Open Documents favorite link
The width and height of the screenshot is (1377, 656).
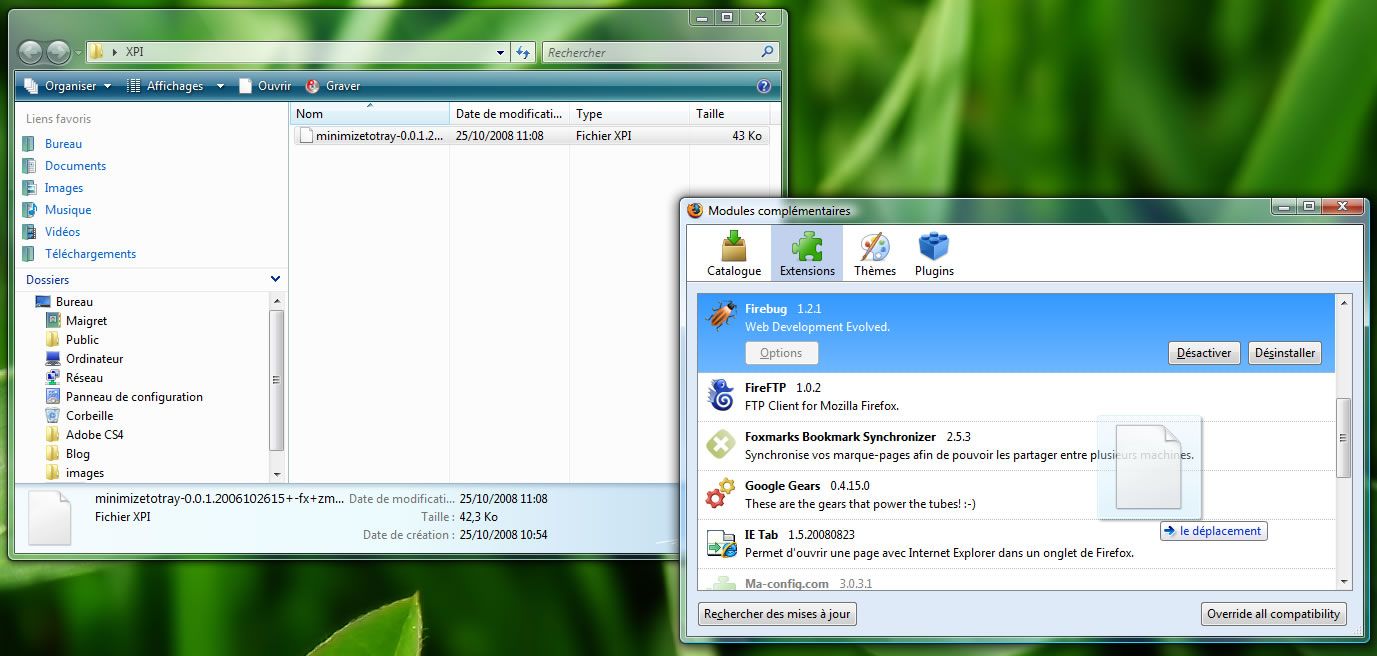[x=75, y=166]
